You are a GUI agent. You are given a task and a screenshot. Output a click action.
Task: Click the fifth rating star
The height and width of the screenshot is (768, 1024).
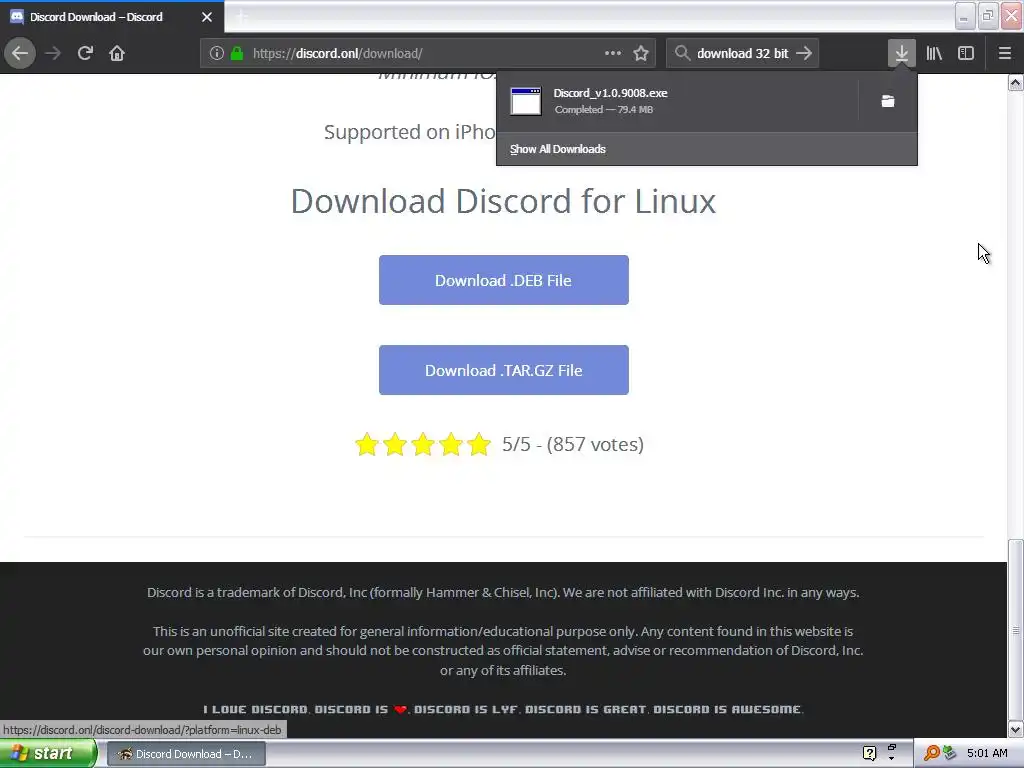pyautogui.click(x=479, y=444)
